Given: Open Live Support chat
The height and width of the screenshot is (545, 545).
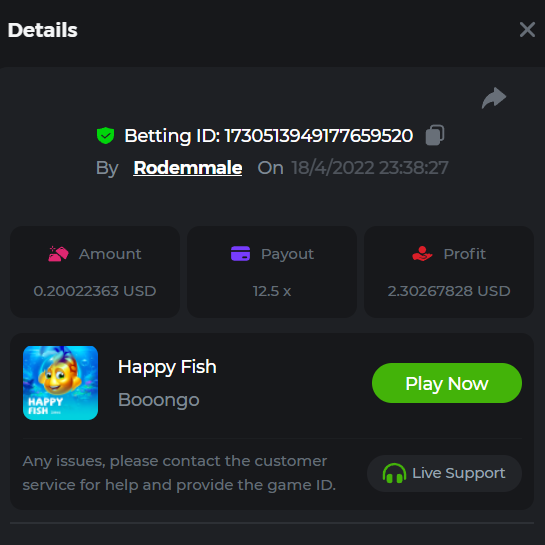Looking at the screenshot, I should pyautogui.click(x=444, y=473).
